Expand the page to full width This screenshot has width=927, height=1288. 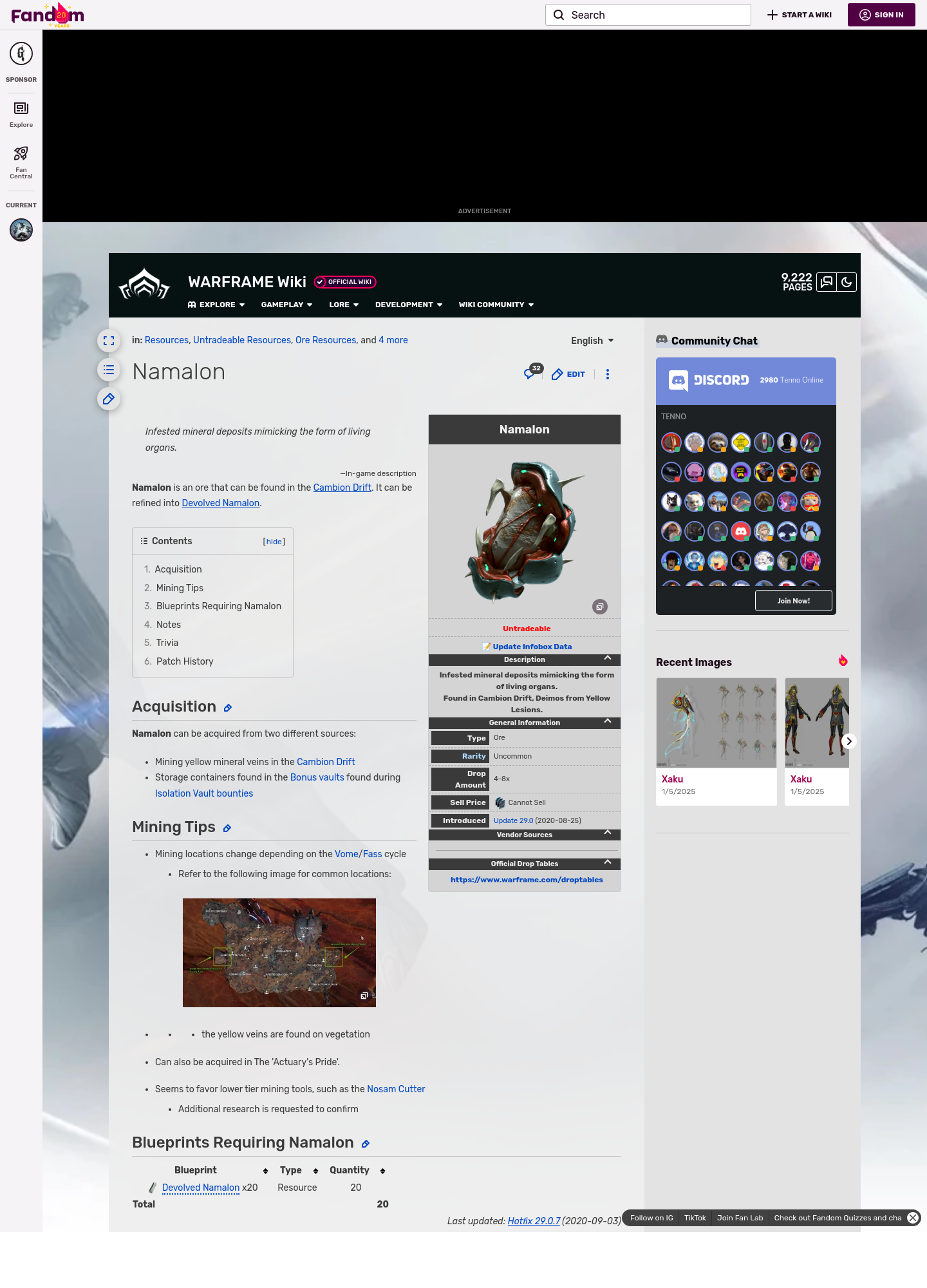tap(109, 341)
